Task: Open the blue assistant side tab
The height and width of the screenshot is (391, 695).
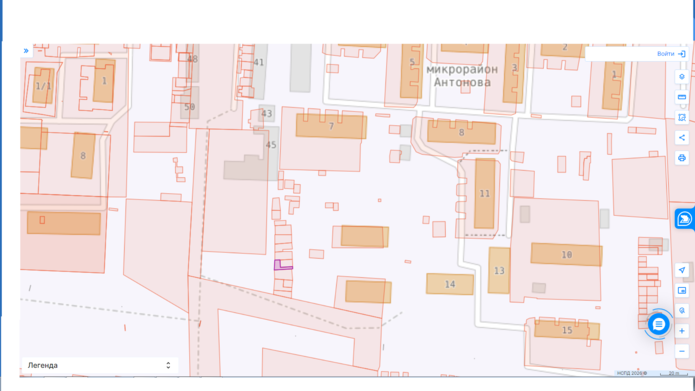Action: [684, 219]
